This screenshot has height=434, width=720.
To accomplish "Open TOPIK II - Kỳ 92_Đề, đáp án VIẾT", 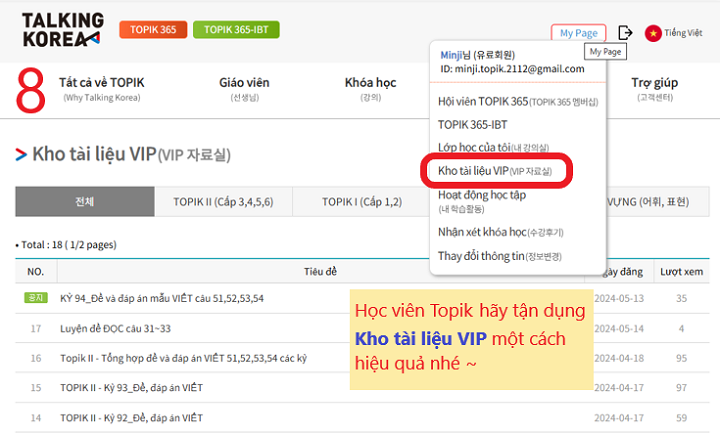I will click(x=131, y=417).
